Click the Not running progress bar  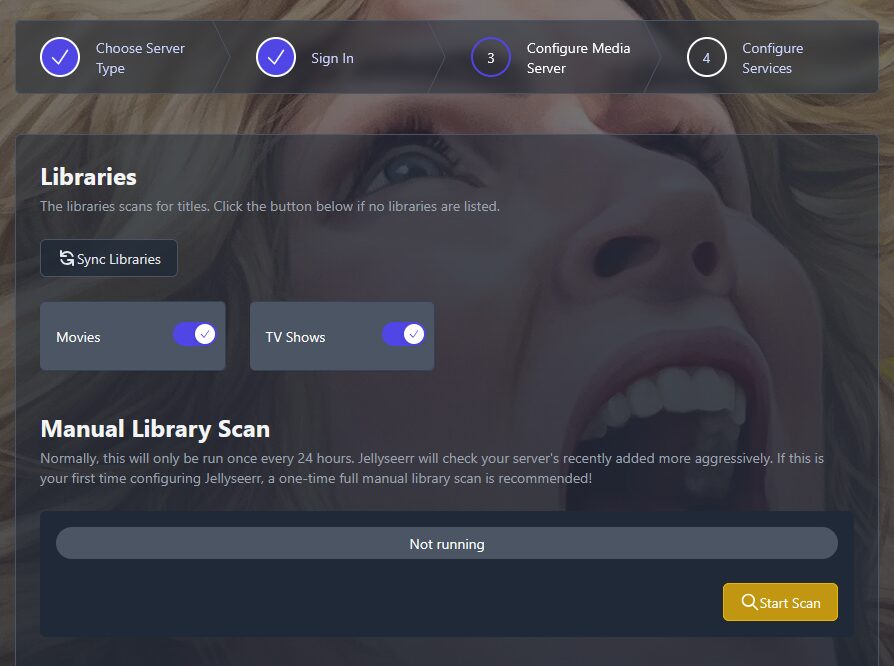[446, 544]
